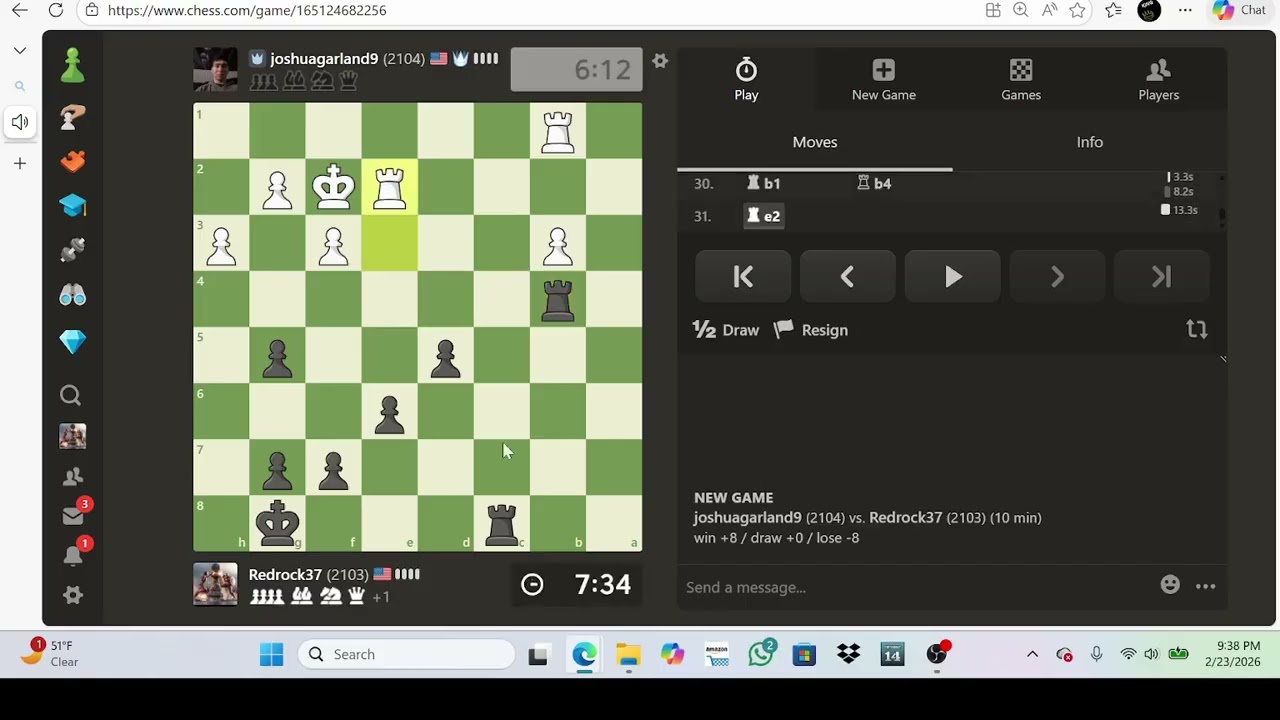Go to next move arrow
The width and height of the screenshot is (1280, 720).
tap(1057, 276)
